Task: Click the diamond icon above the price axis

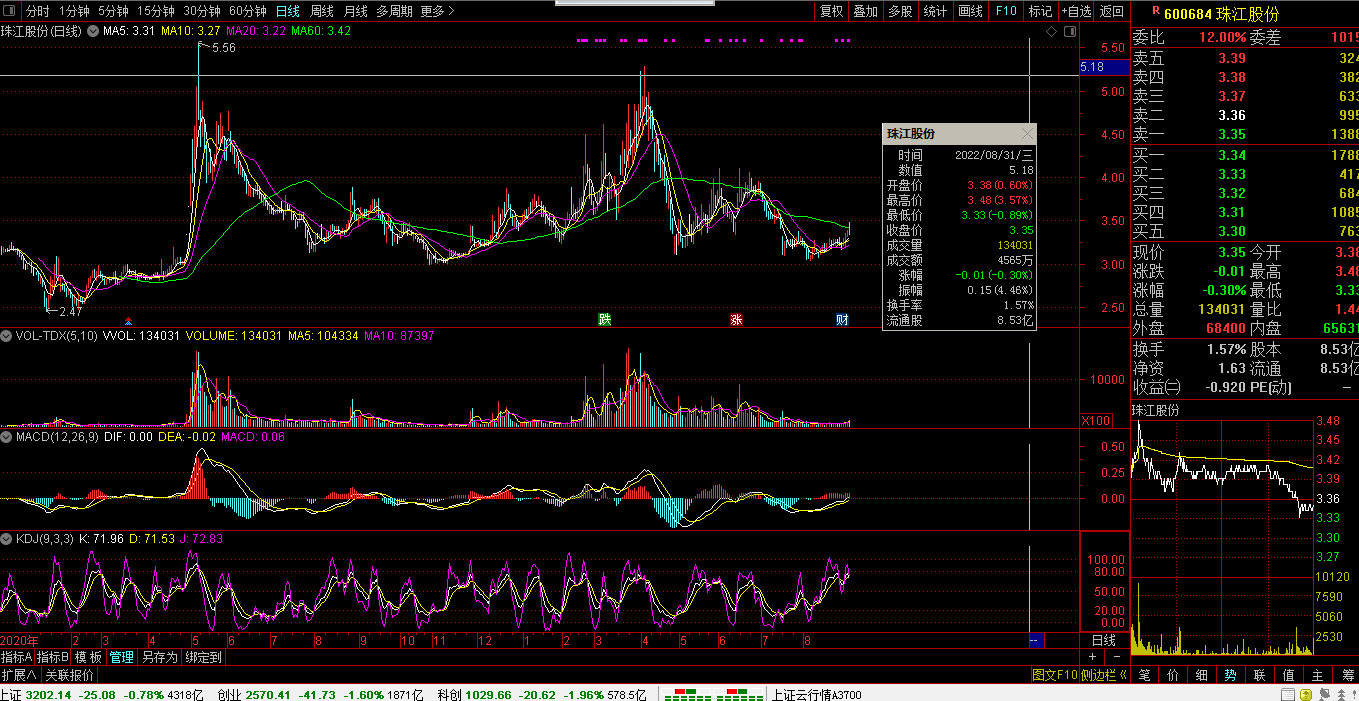Action: click(1051, 32)
